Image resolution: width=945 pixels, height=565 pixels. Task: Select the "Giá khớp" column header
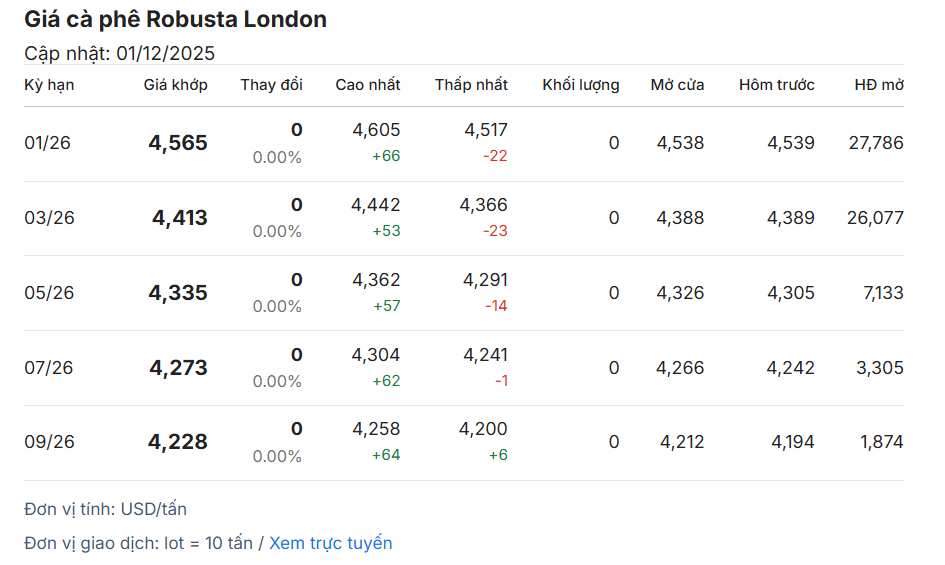coord(175,85)
